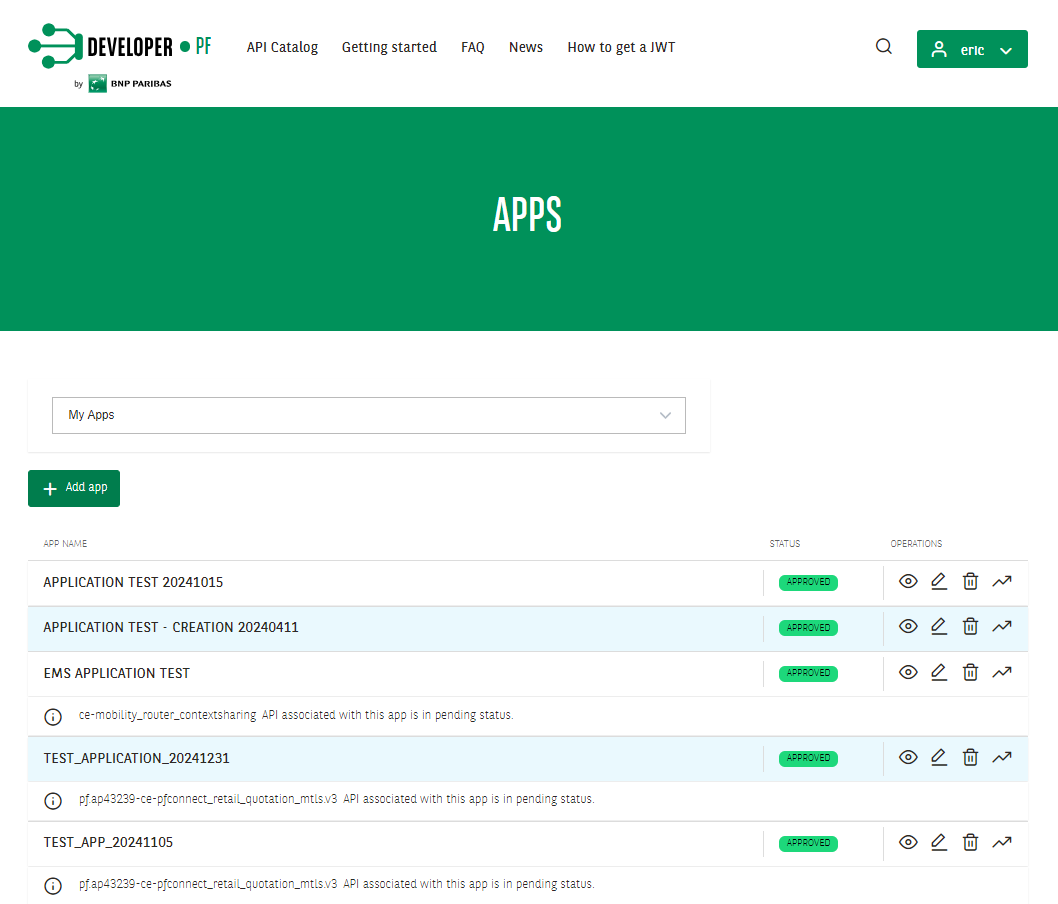Delete TEST_APPLICATION_20241231 using the trash icon
The width and height of the screenshot is (1058, 904).
tap(970, 757)
